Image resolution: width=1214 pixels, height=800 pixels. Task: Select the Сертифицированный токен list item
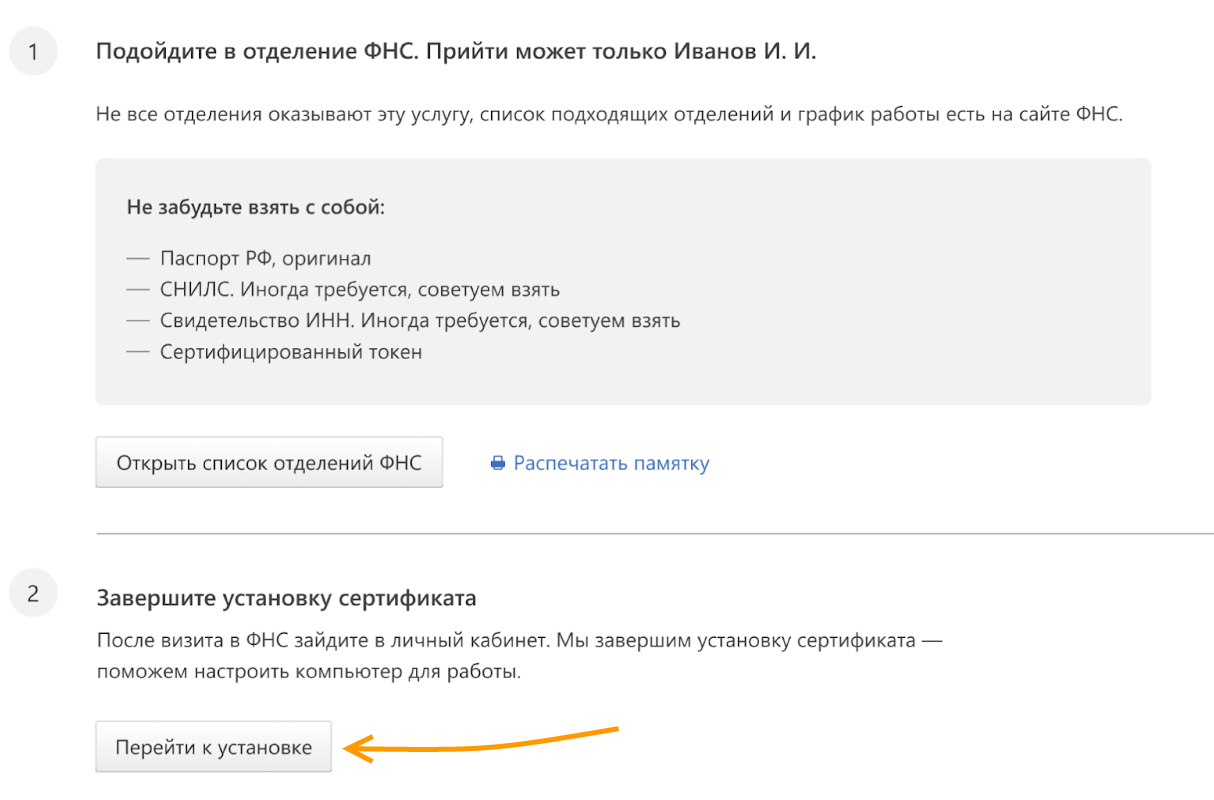coord(290,352)
